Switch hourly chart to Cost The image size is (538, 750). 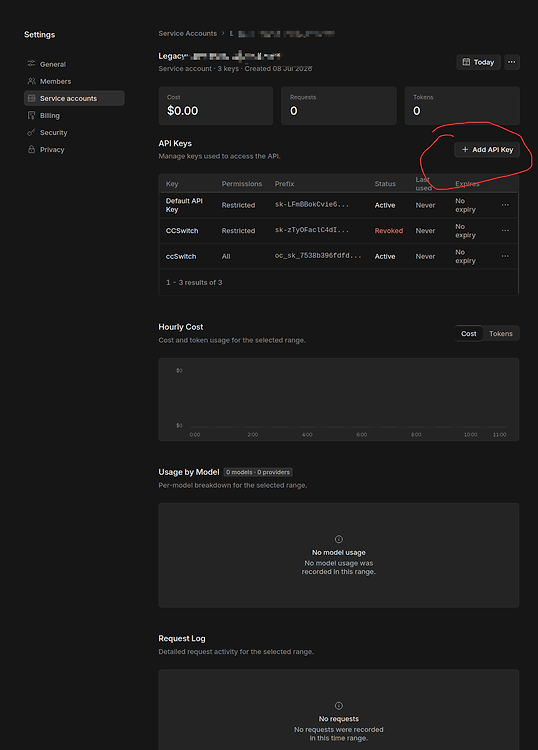pos(469,333)
